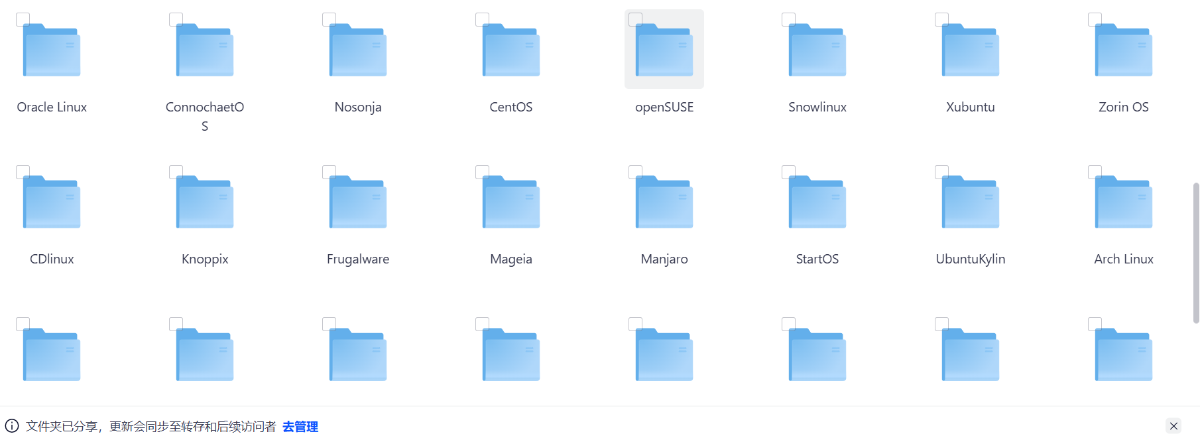Click the Oracle Linux folder name
1200x436 pixels.
[52, 107]
